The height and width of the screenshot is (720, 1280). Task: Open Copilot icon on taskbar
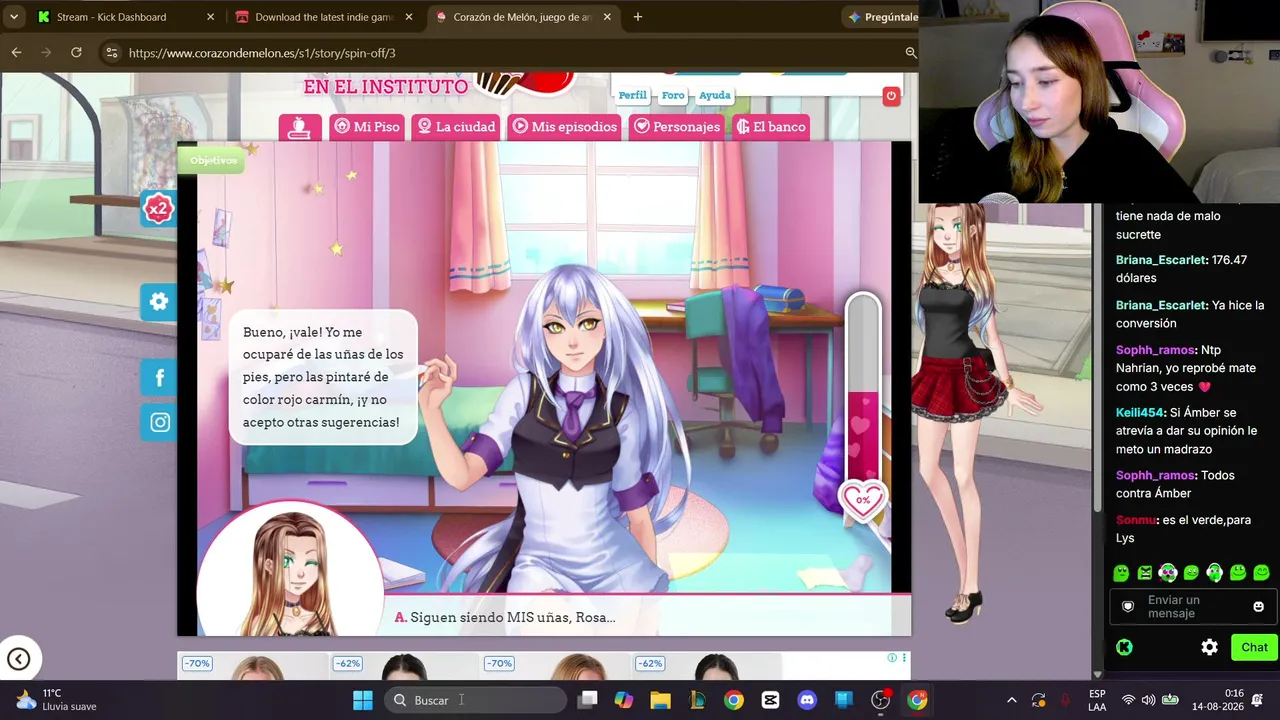(624, 700)
